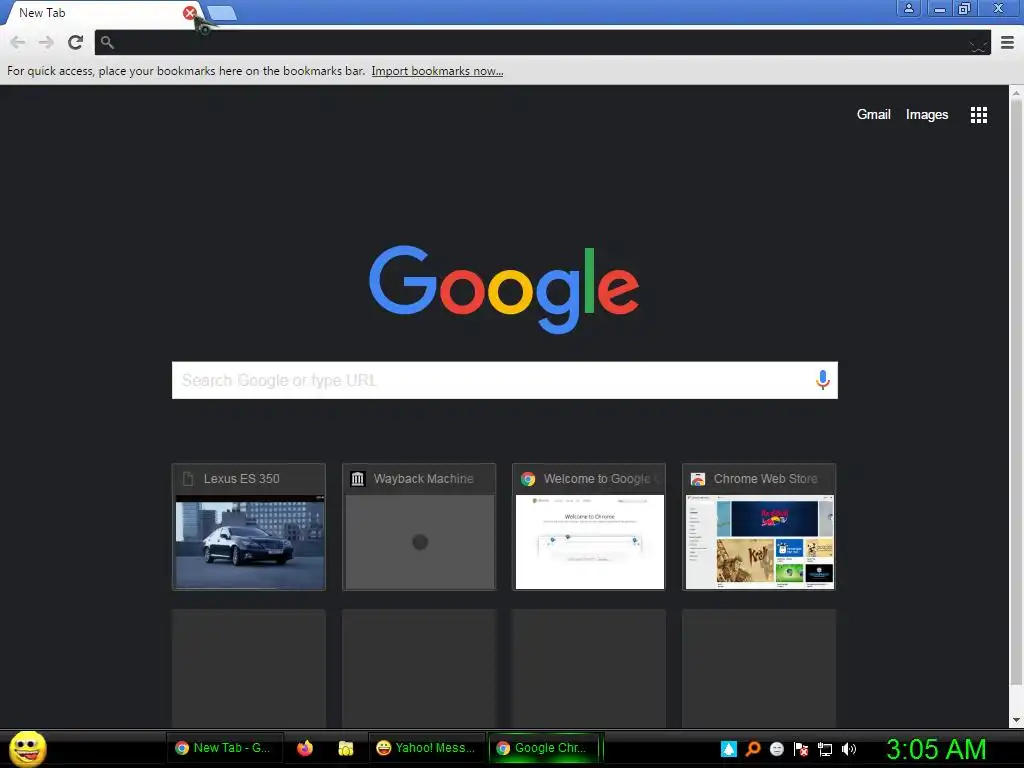Open the Google apps grid
This screenshot has width=1024, height=768.
point(978,115)
